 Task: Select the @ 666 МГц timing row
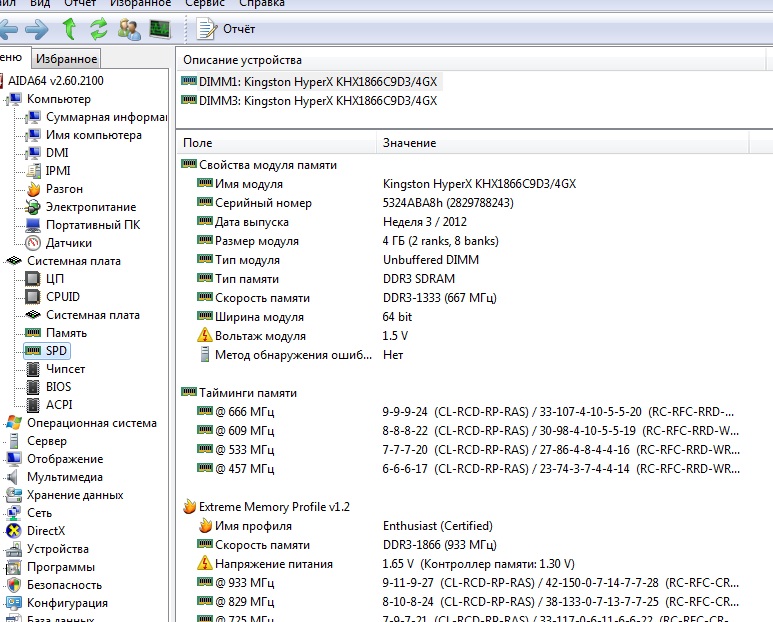465,412
